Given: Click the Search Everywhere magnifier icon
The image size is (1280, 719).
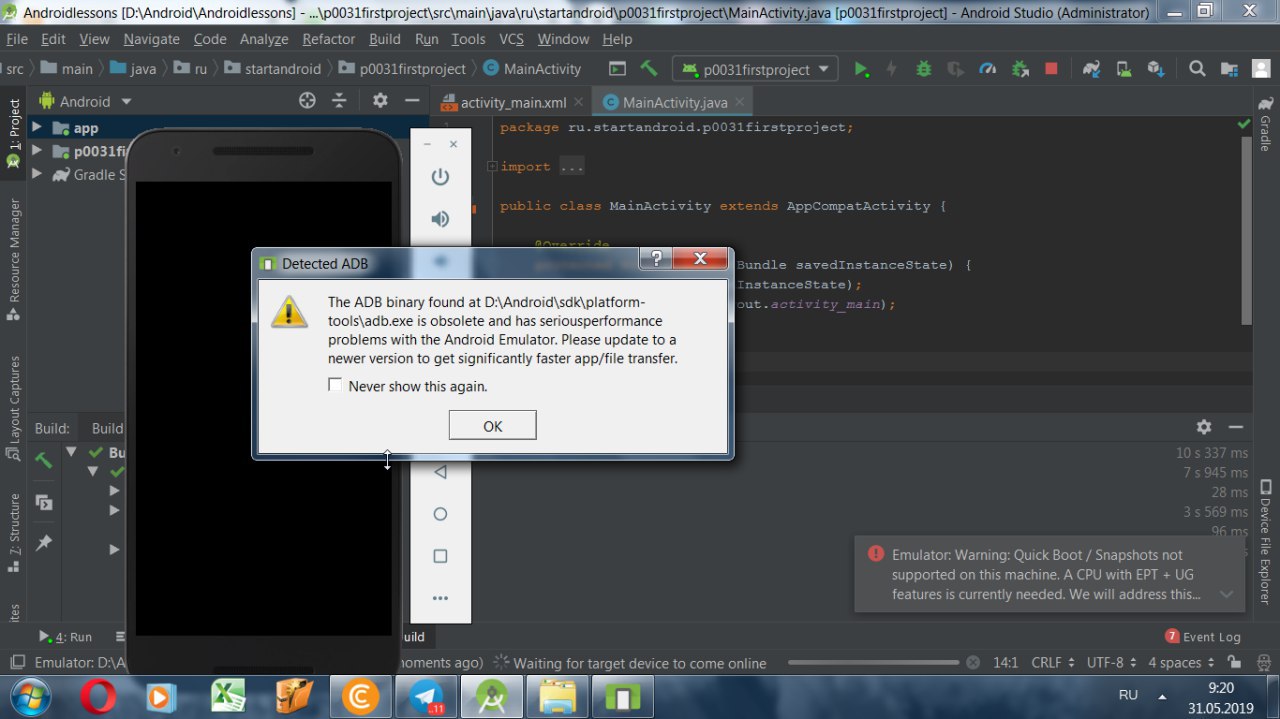Looking at the screenshot, I should pyautogui.click(x=1197, y=69).
